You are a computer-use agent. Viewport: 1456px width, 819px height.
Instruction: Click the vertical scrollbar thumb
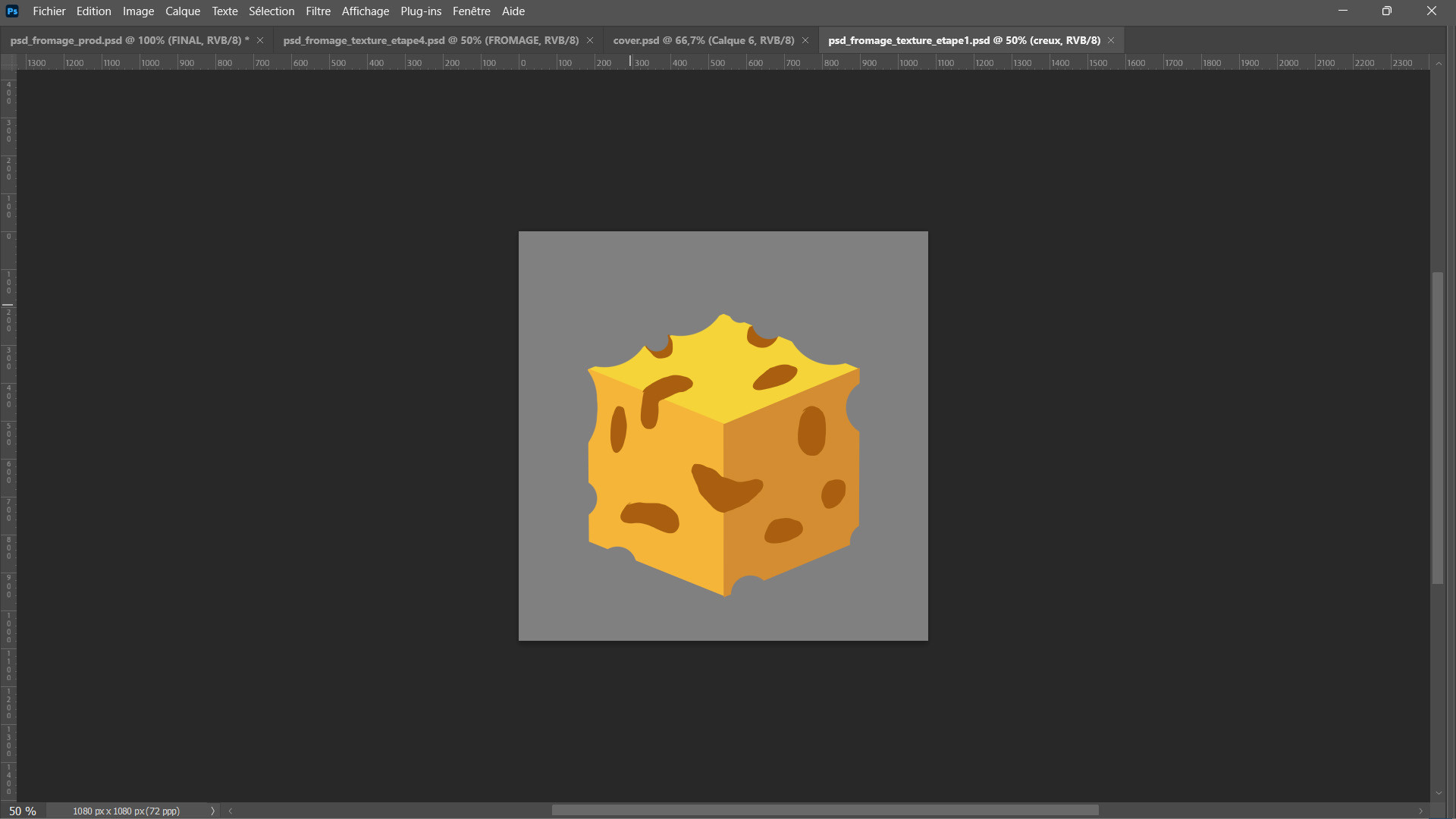1438,428
